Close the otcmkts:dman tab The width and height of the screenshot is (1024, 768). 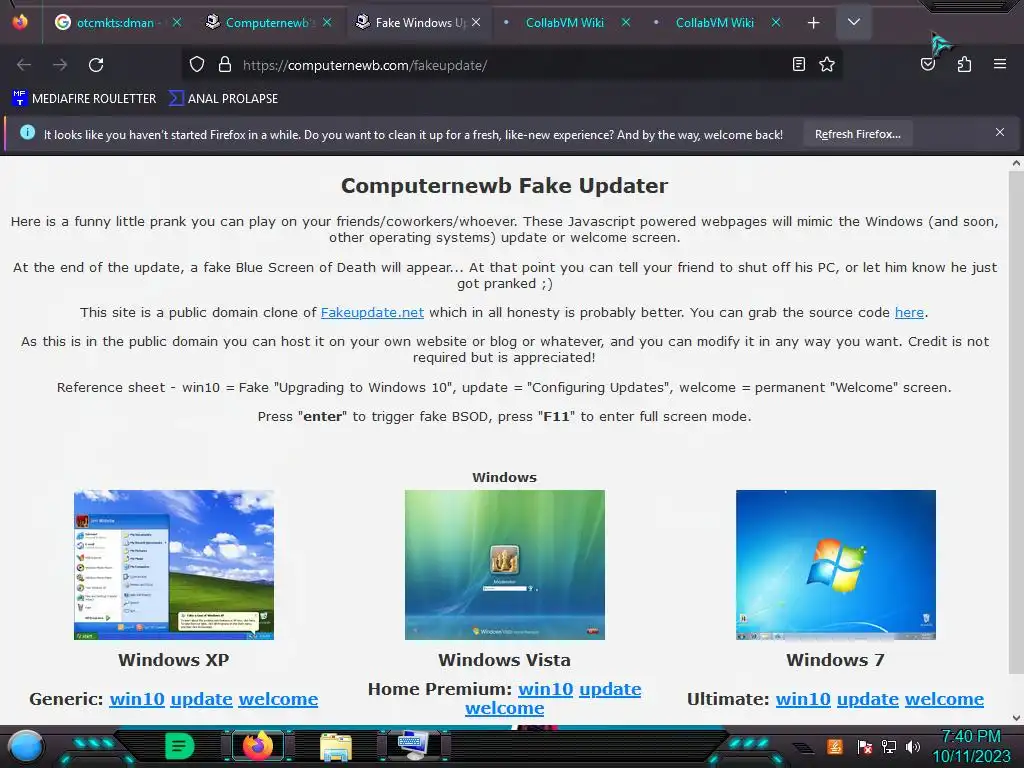pos(177,23)
